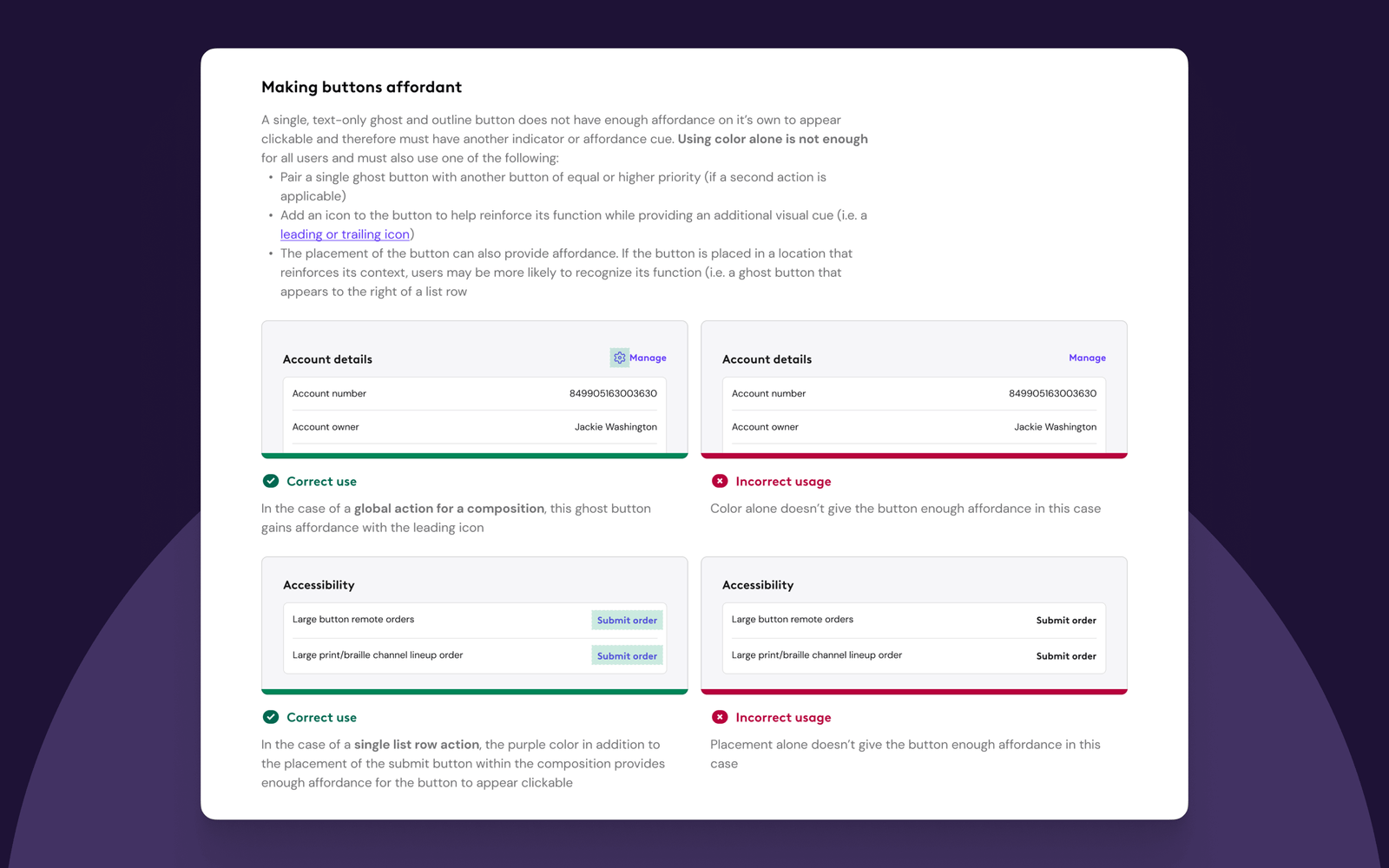Click the green underline bar below left card
1389x868 pixels.
click(474, 454)
